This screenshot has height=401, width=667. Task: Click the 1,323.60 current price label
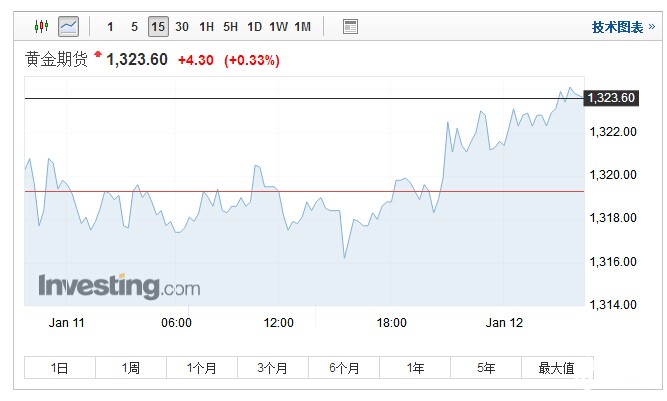(x=611, y=98)
